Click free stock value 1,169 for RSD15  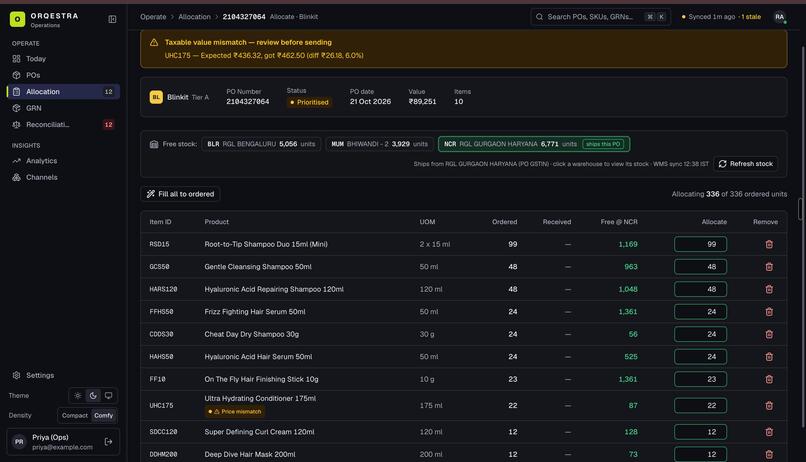(628, 244)
